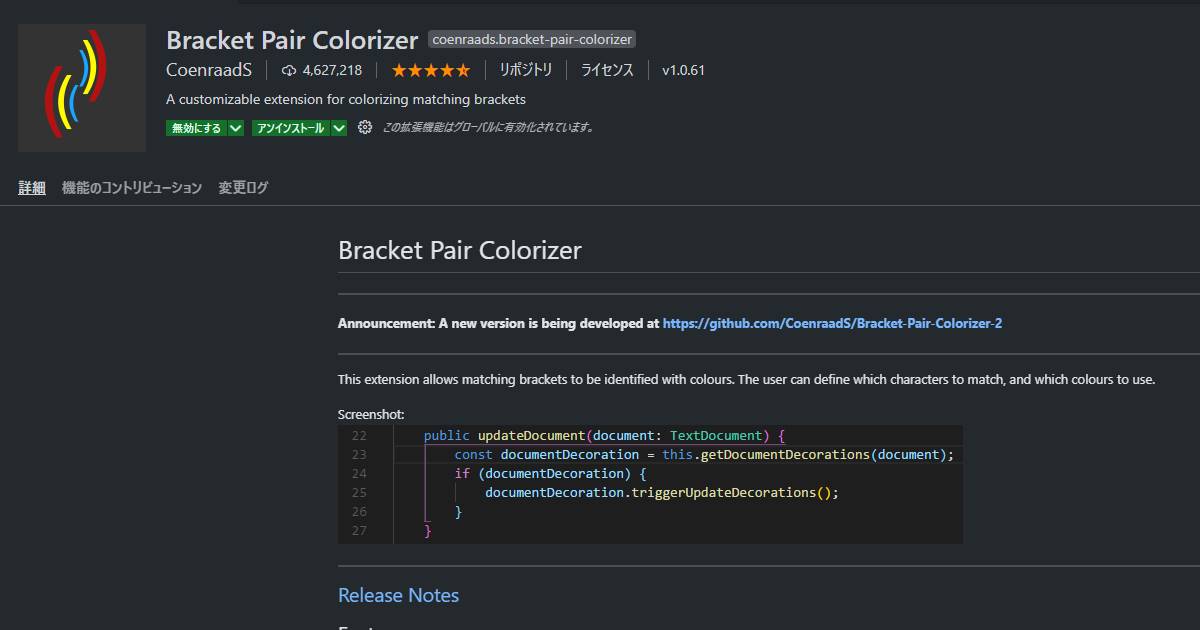Click the coenraads.bracket-pair-colorizer identifier badge
The image size is (1200, 630).
532,40
